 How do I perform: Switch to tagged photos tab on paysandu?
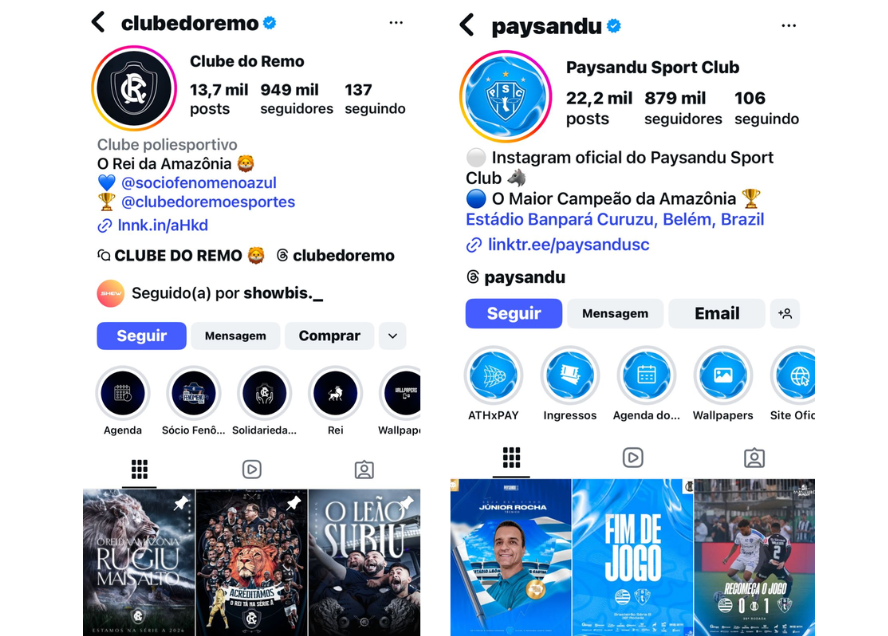[754, 458]
